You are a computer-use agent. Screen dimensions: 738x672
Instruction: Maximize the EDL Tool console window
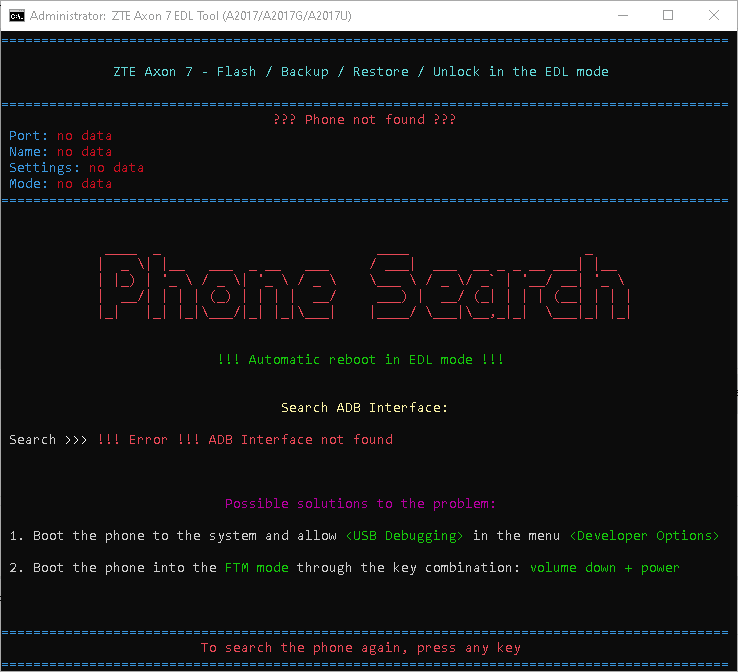point(667,16)
